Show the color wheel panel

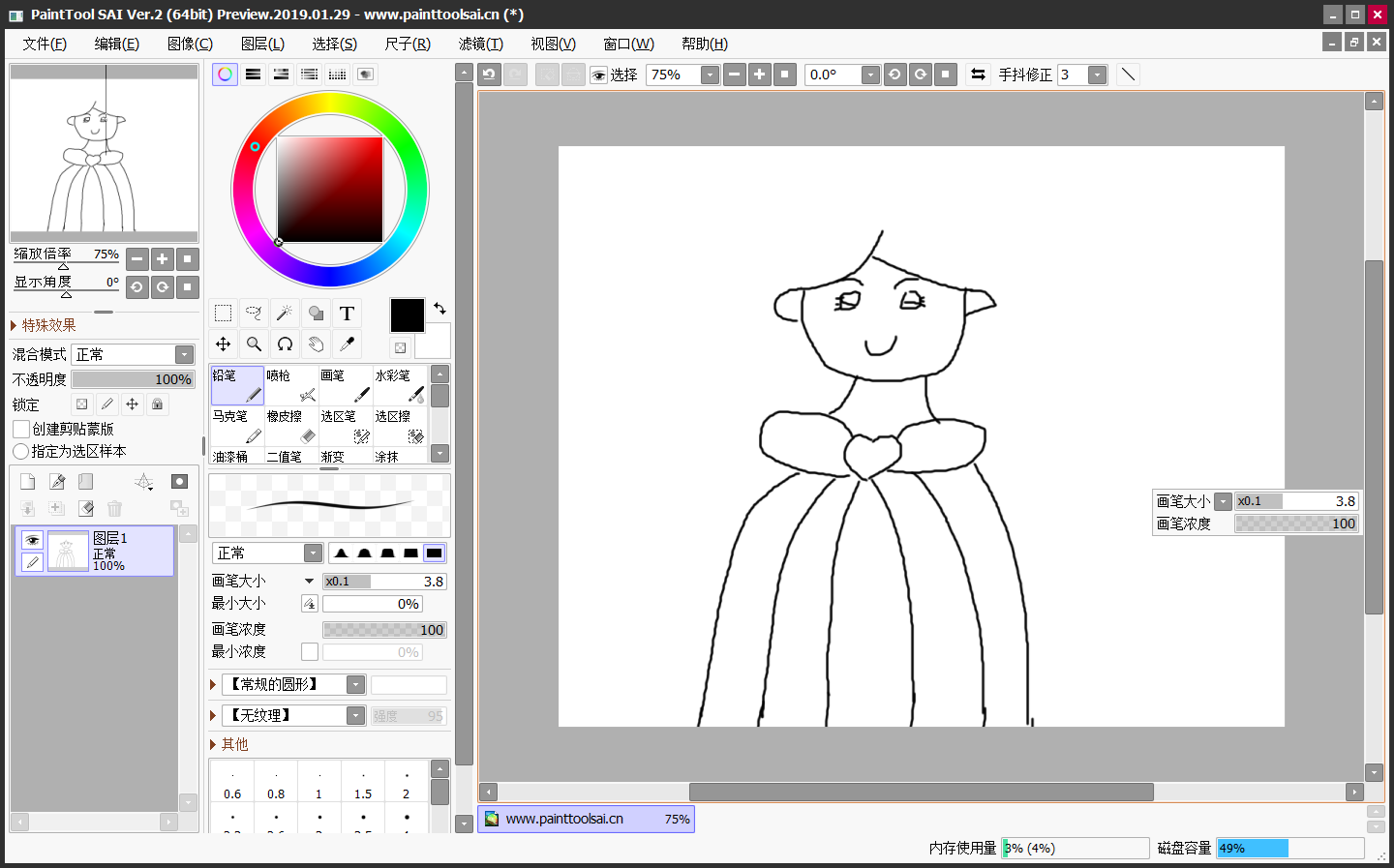[x=225, y=75]
